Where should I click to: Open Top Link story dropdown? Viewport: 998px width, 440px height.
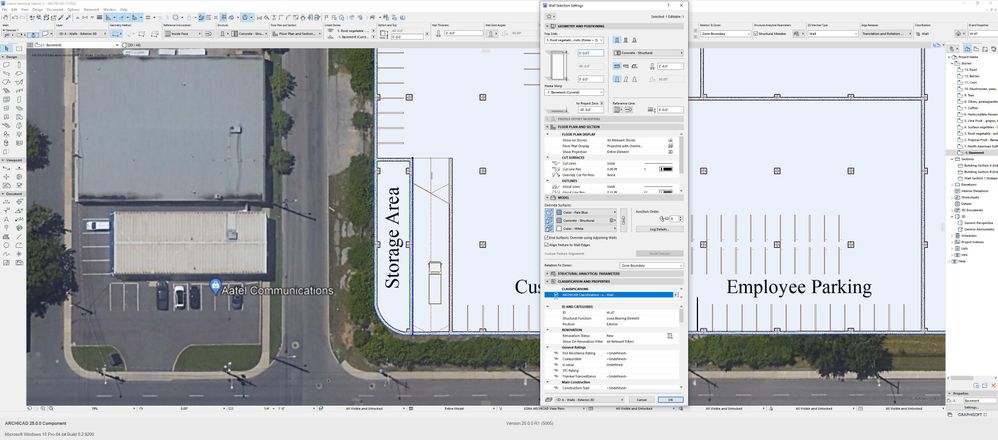pyautogui.click(x=573, y=40)
